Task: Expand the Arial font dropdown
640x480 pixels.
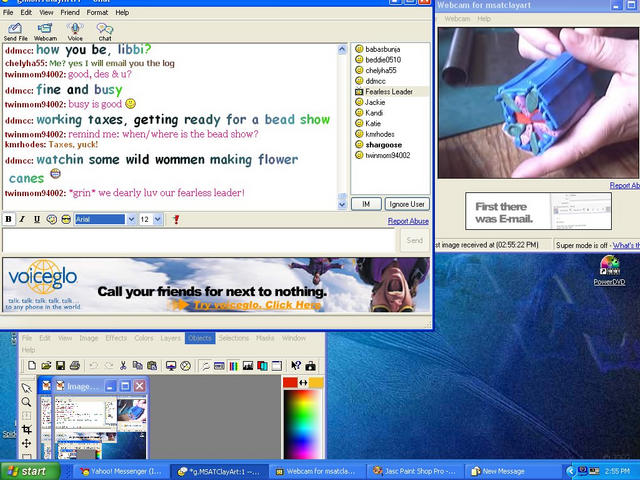Action: click(x=131, y=220)
